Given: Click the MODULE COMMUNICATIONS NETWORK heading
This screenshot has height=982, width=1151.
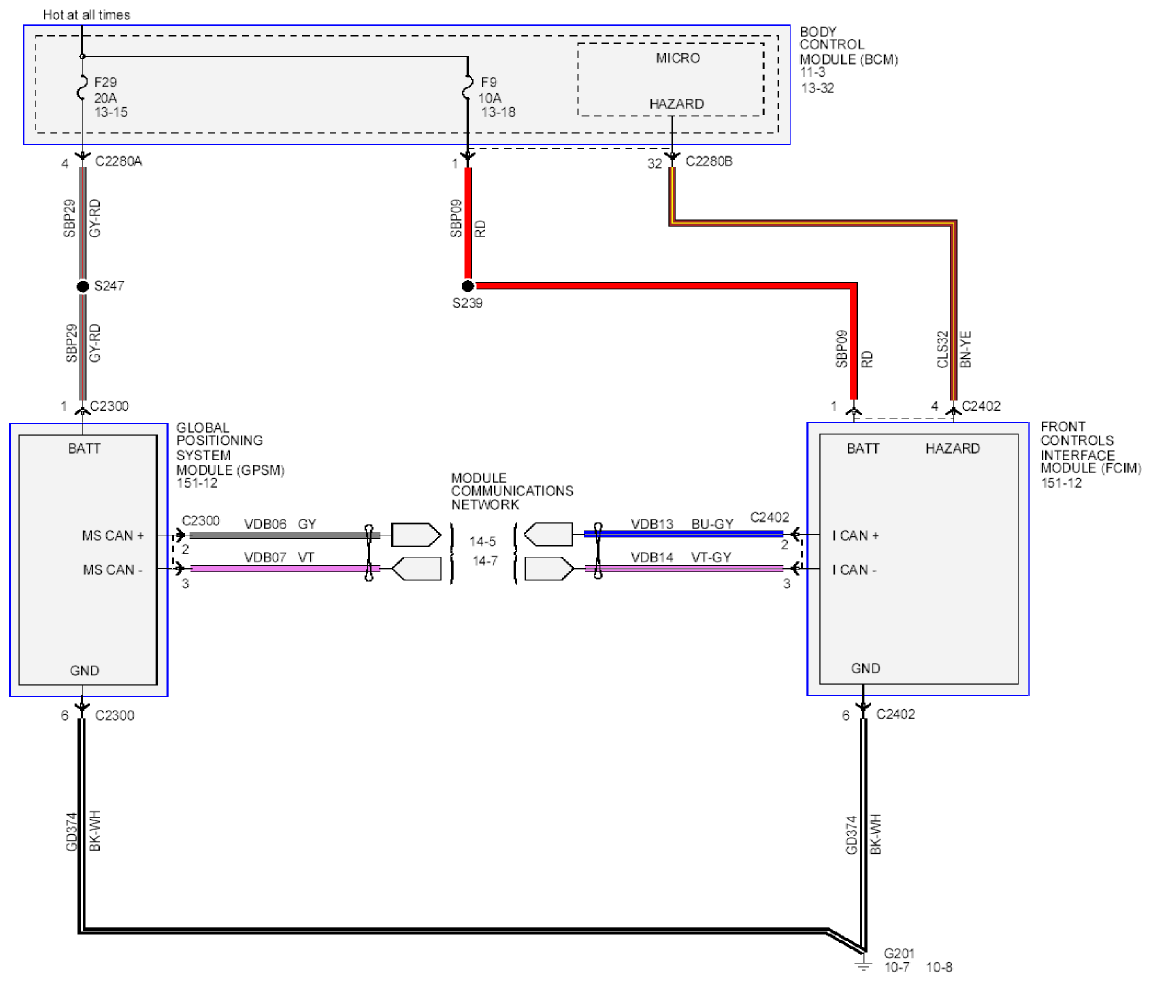Looking at the screenshot, I should [512, 491].
